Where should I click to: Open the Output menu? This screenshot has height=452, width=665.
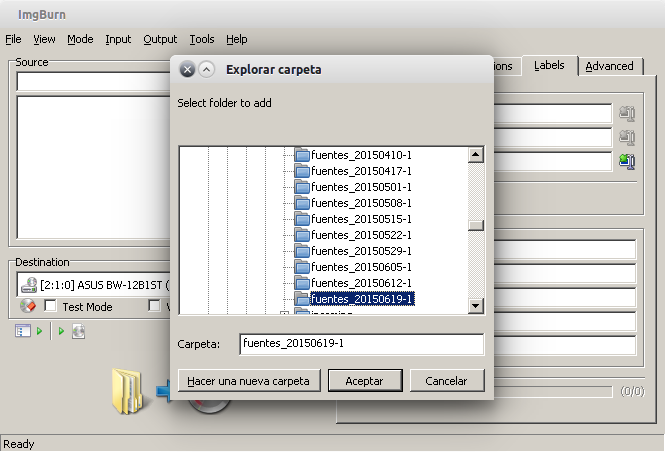(160, 39)
